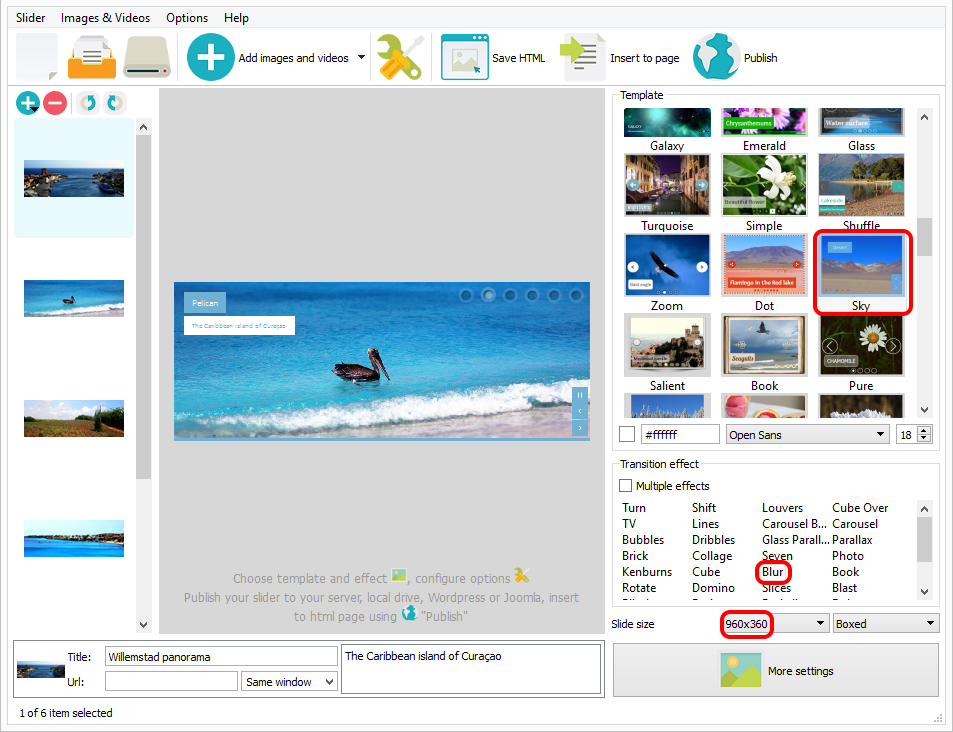Select the Domino transition effect
The image size is (953, 732).
(713, 588)
